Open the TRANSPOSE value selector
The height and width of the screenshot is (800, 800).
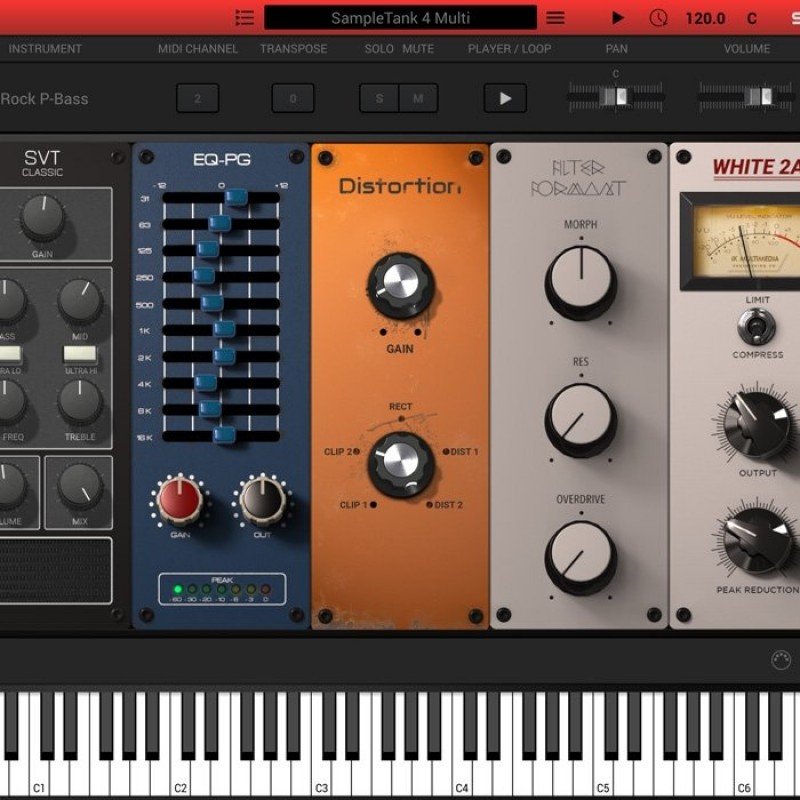(x=293, y=98)
